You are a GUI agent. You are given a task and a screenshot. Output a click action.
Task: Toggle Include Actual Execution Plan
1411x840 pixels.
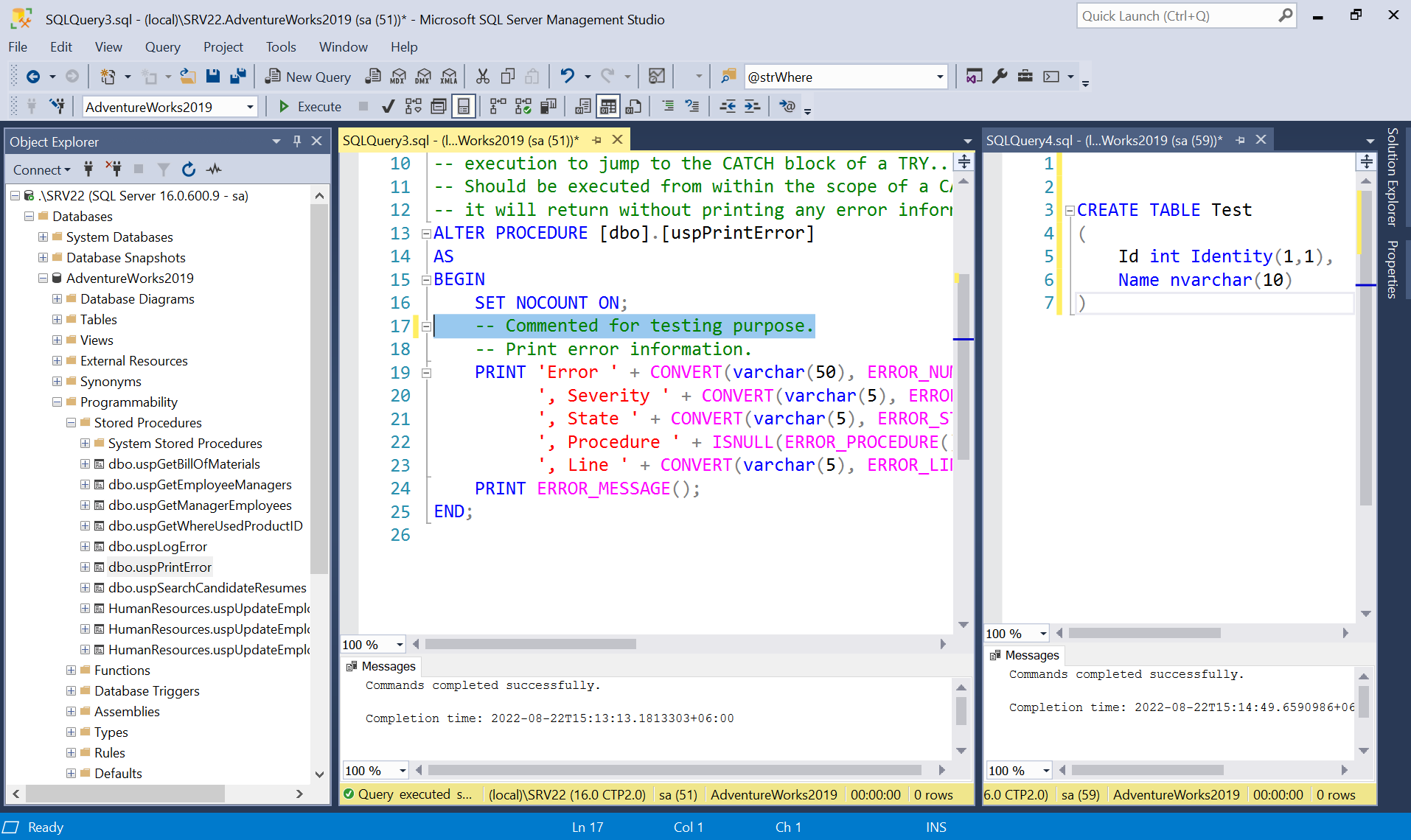[x=498, y=106]
